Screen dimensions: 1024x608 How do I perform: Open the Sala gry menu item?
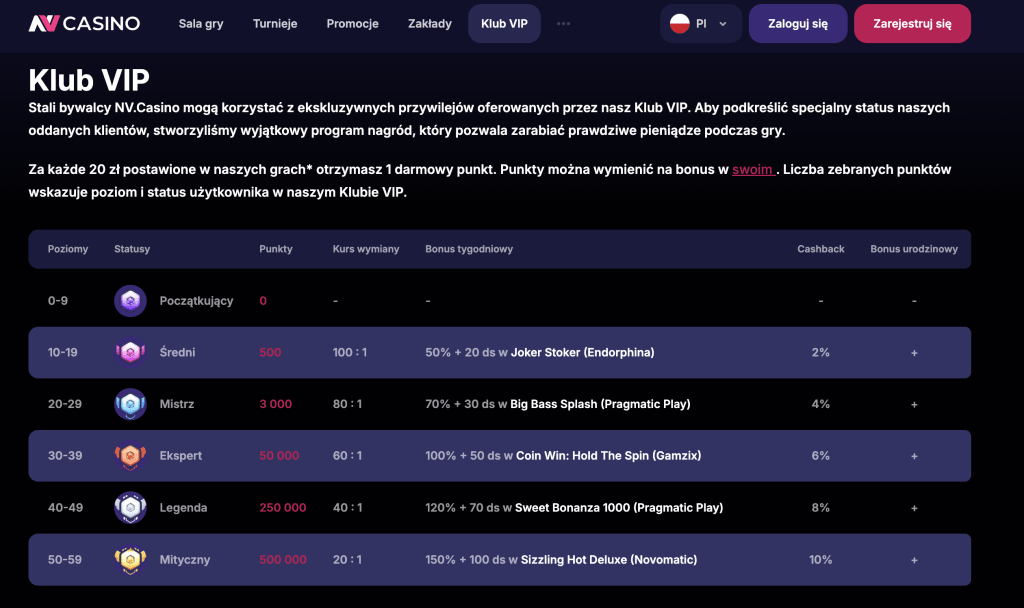(x=201, y=24)
